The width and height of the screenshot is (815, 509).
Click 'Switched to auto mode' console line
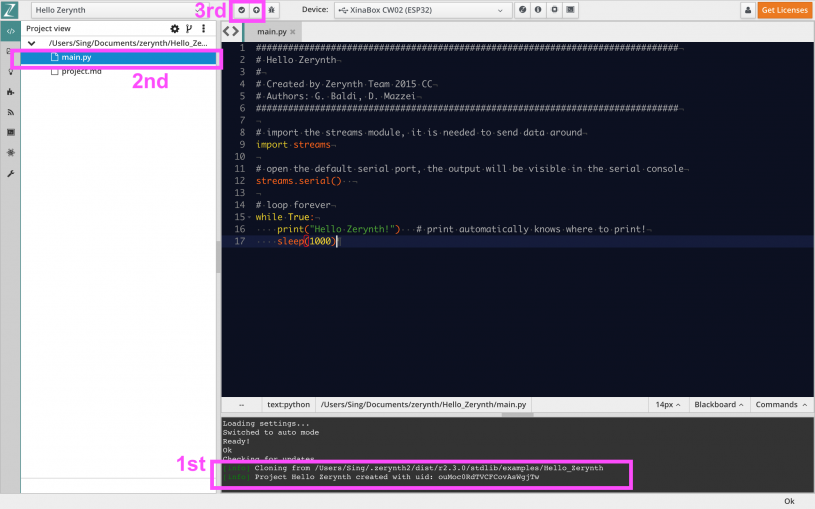[271, 433]
